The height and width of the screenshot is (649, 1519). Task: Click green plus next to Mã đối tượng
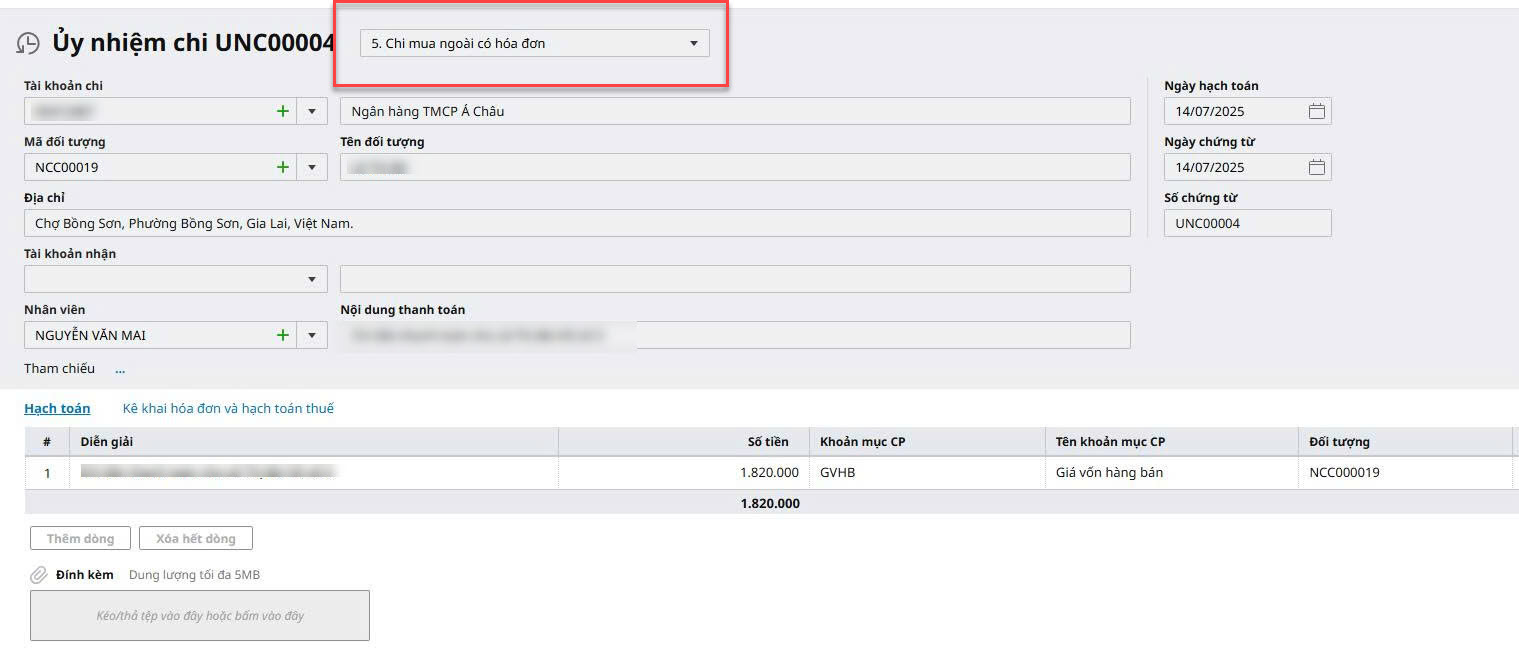click(x=283, y=167)
